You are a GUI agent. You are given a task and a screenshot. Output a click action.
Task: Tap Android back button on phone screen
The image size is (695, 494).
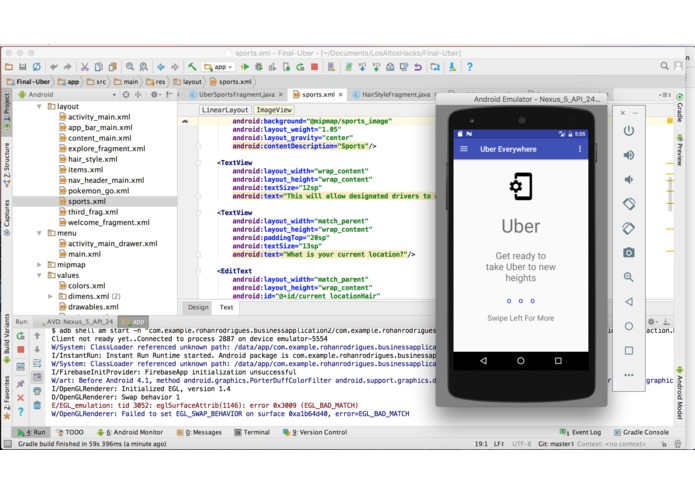(483, 361)
